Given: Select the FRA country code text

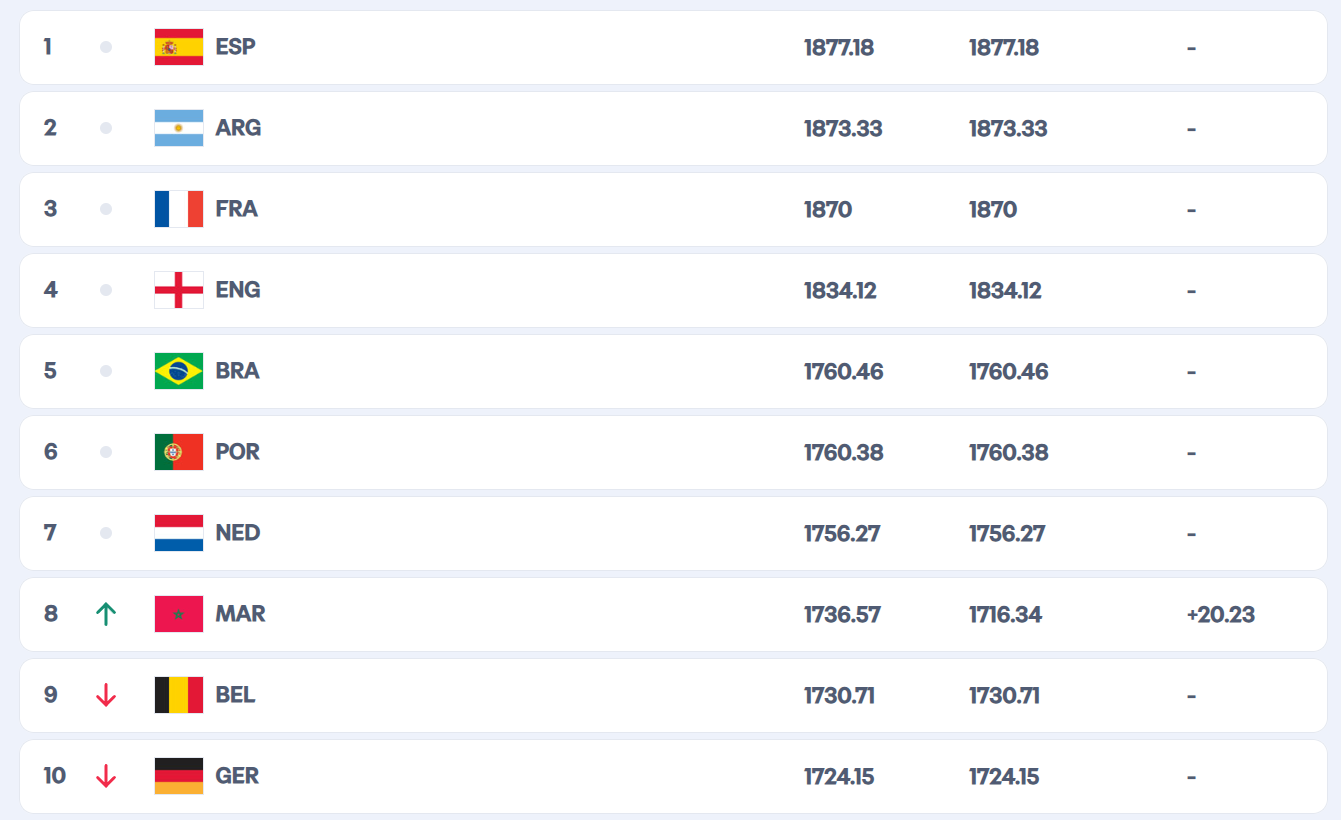Looking at the screenshot, I should tap(236, 209).
